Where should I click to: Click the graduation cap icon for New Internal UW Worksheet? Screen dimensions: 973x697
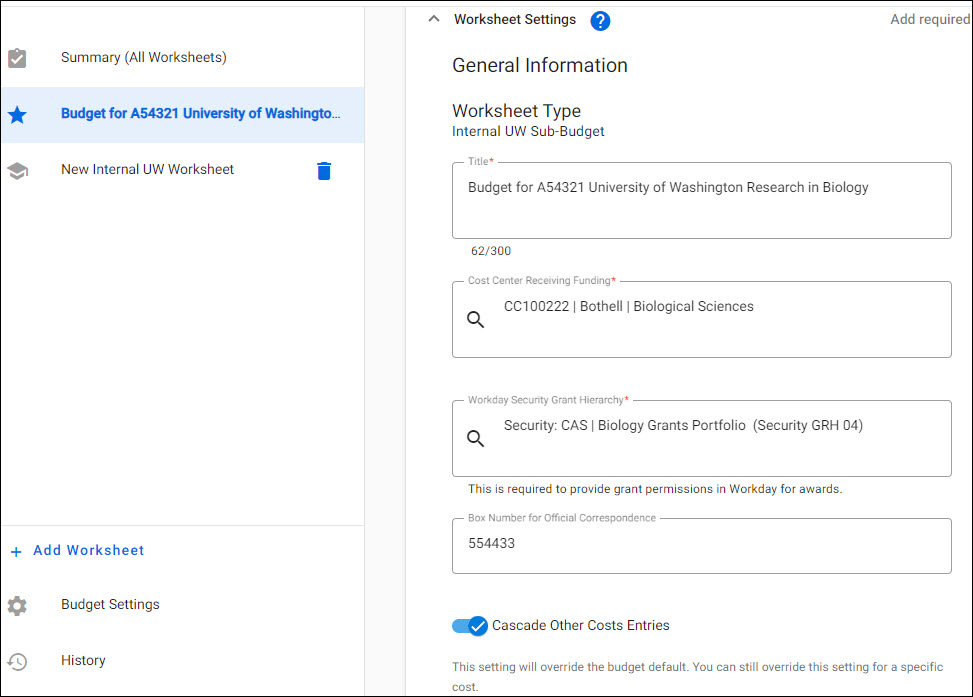(x=17, y=170)
